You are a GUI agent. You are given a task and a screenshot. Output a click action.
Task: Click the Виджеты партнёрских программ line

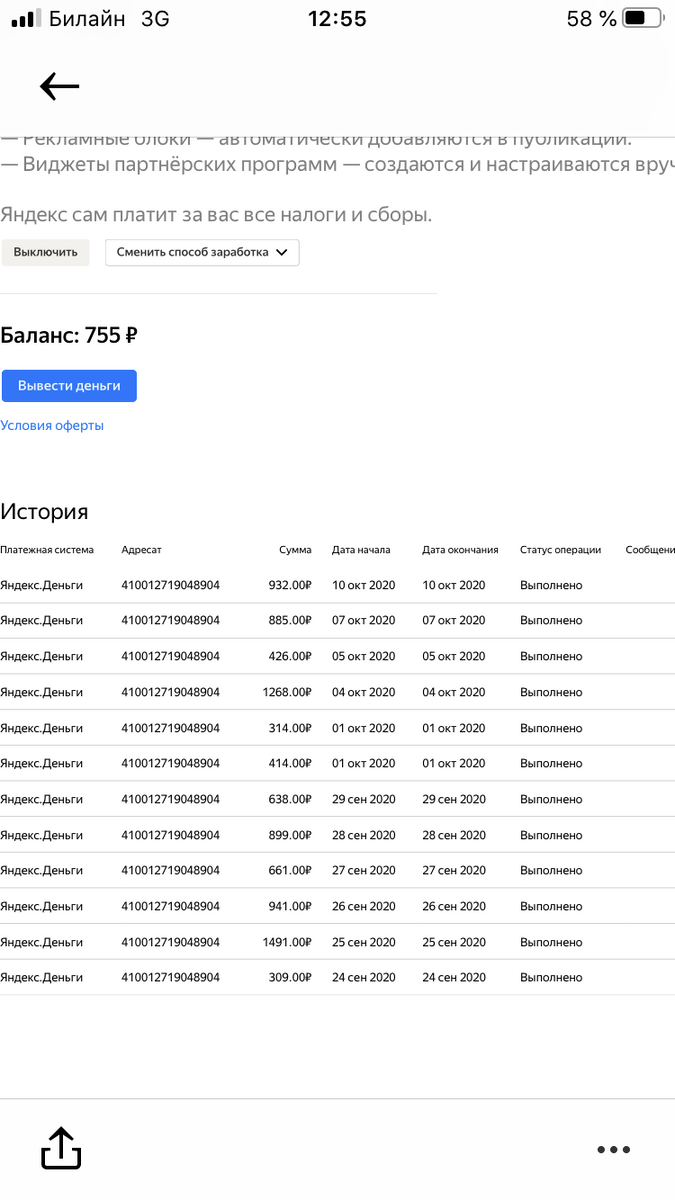point(337,165)
